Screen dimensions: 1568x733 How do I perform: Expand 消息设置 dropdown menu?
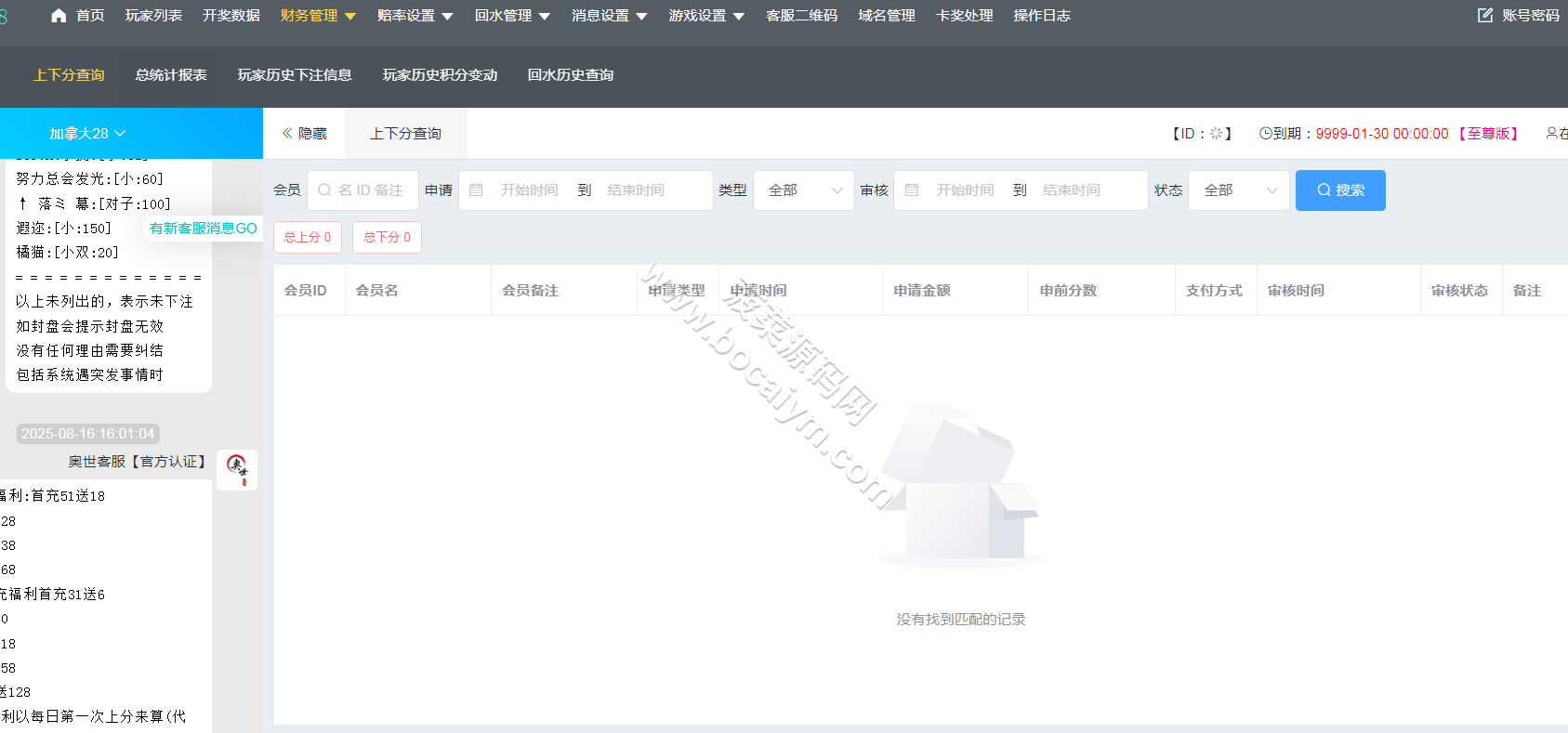click(610, 16)
